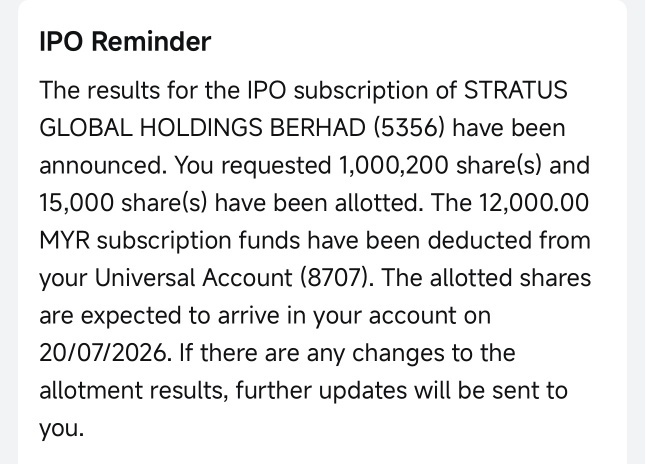This screenshot has height=464, width=645.
Task: Click the word announced
Action: [x=100, y=166]
